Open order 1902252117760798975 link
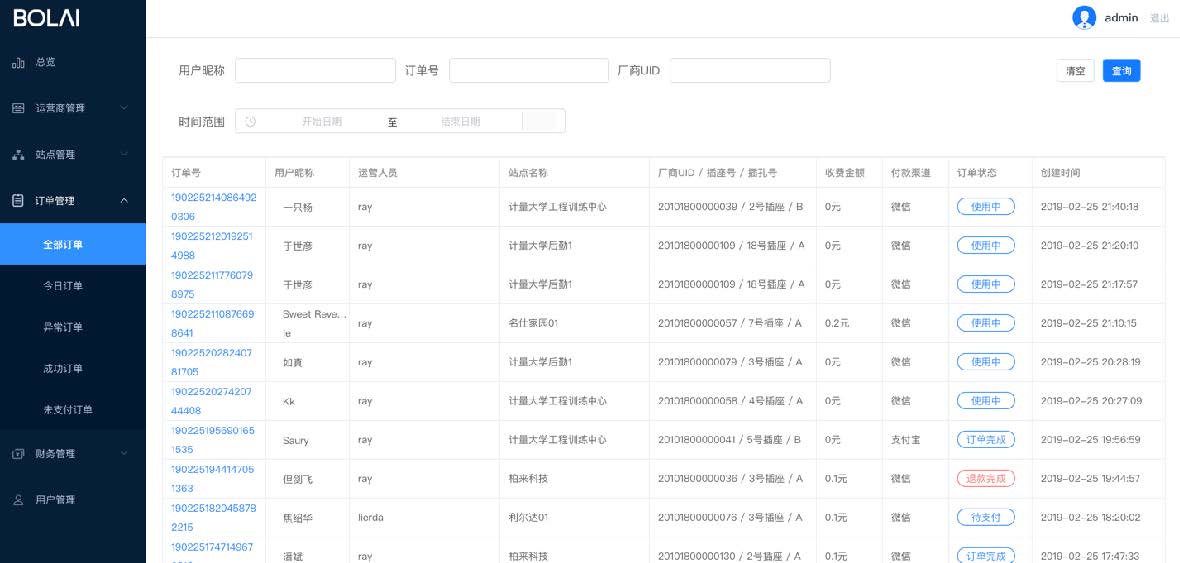 click(212, 285)
